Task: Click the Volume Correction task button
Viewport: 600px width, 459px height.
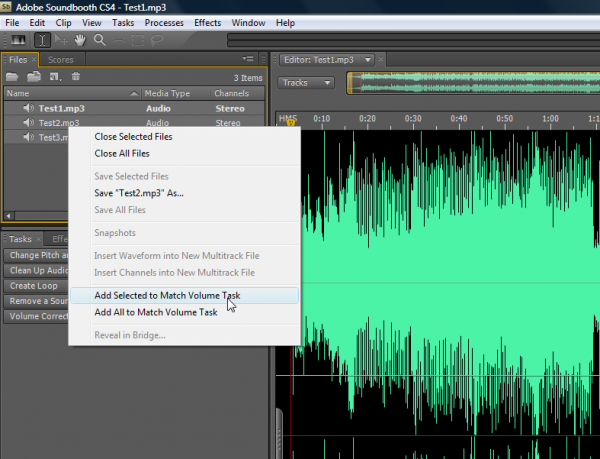Action: pos(36,316)
